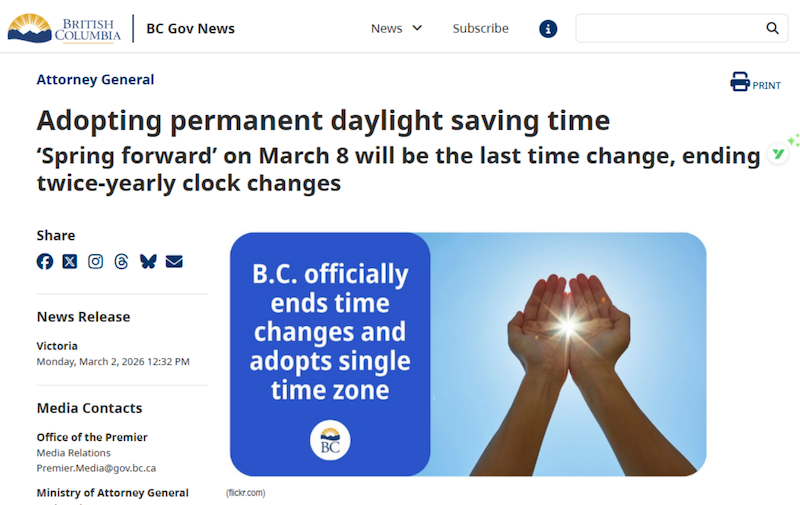
Task: Click the blue information icon
Action: (x=548, y=28)
